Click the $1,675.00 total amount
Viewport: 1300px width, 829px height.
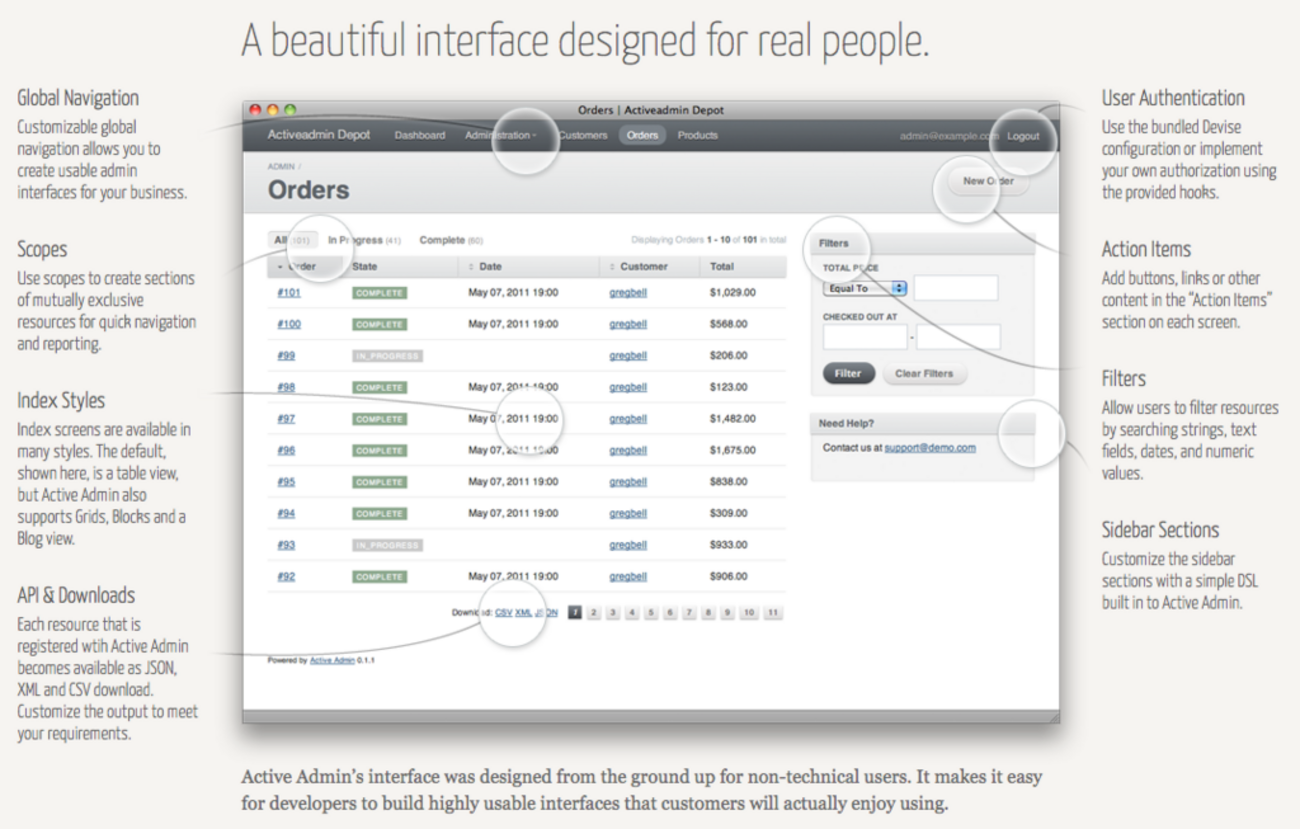tap(733, 450)
